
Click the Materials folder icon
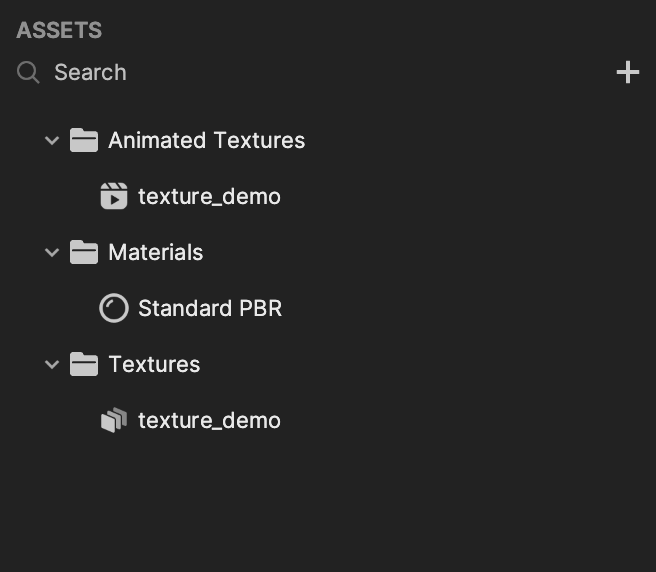coord(84,252)
